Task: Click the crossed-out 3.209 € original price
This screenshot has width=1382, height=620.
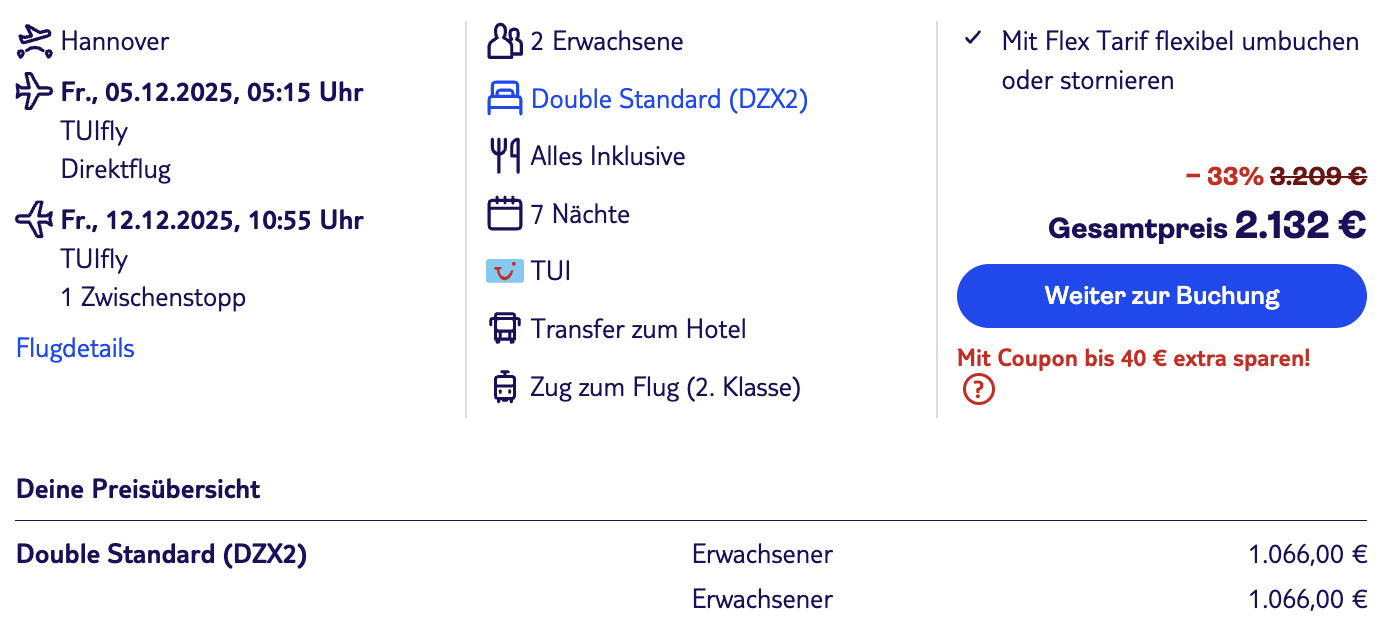Action: coord(1318,176)
